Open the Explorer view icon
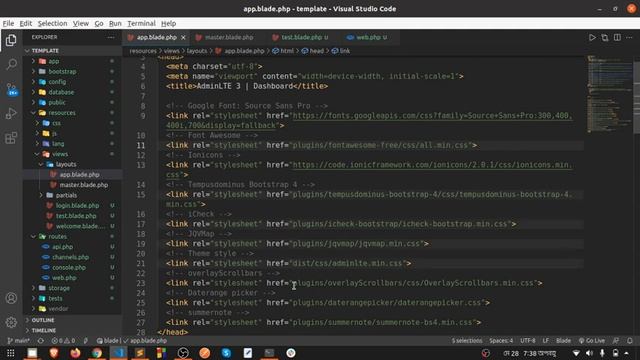This screenshot has height=360, width=640. tap(11, 40)
